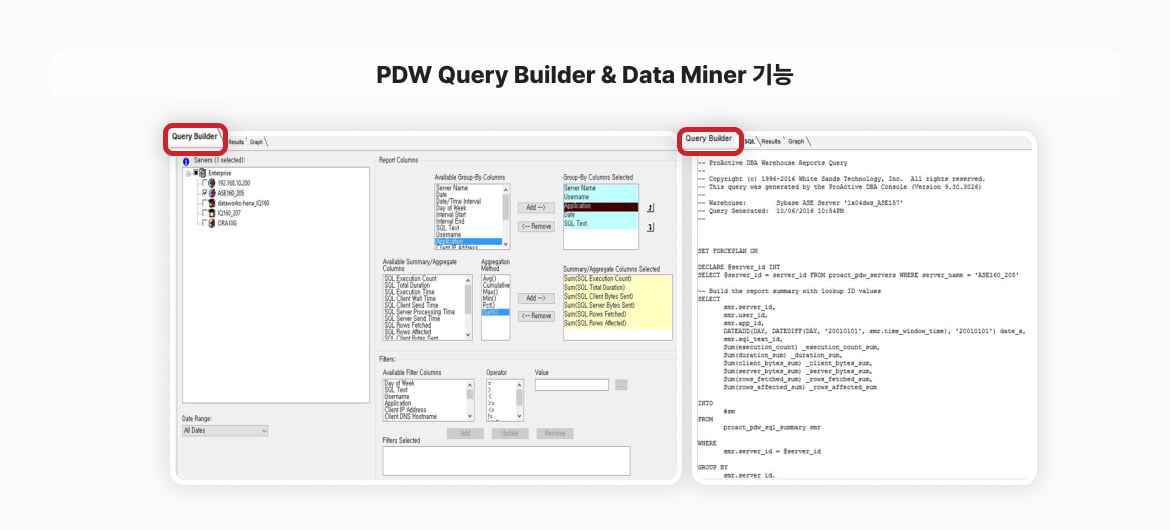The image size is (1170, 530).
Task: Click Add --> button for group-by columns
Action: coord(536,208)
